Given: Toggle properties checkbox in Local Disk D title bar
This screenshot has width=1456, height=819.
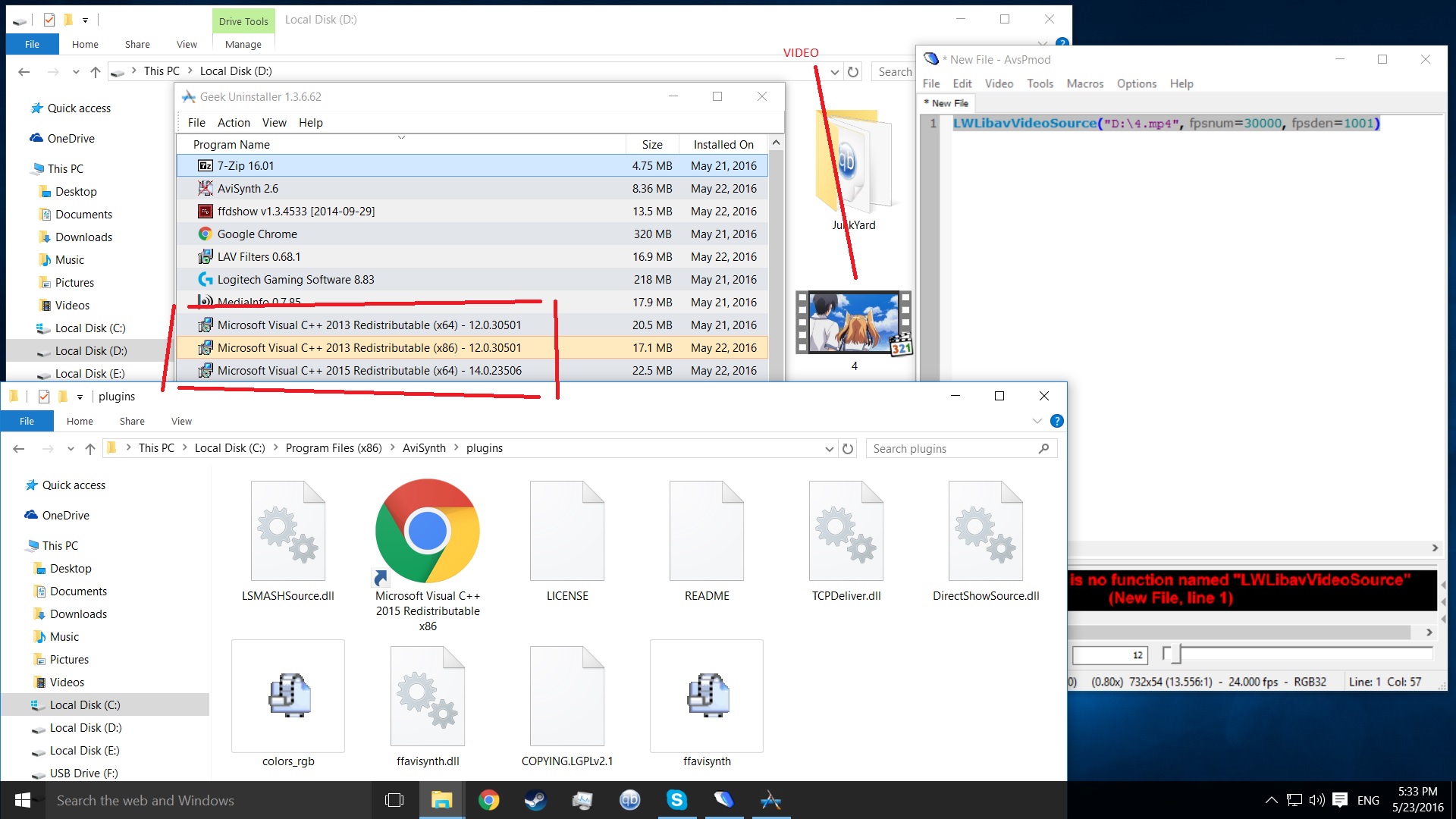Looking at the screenshot, I should tap(49, 20).
